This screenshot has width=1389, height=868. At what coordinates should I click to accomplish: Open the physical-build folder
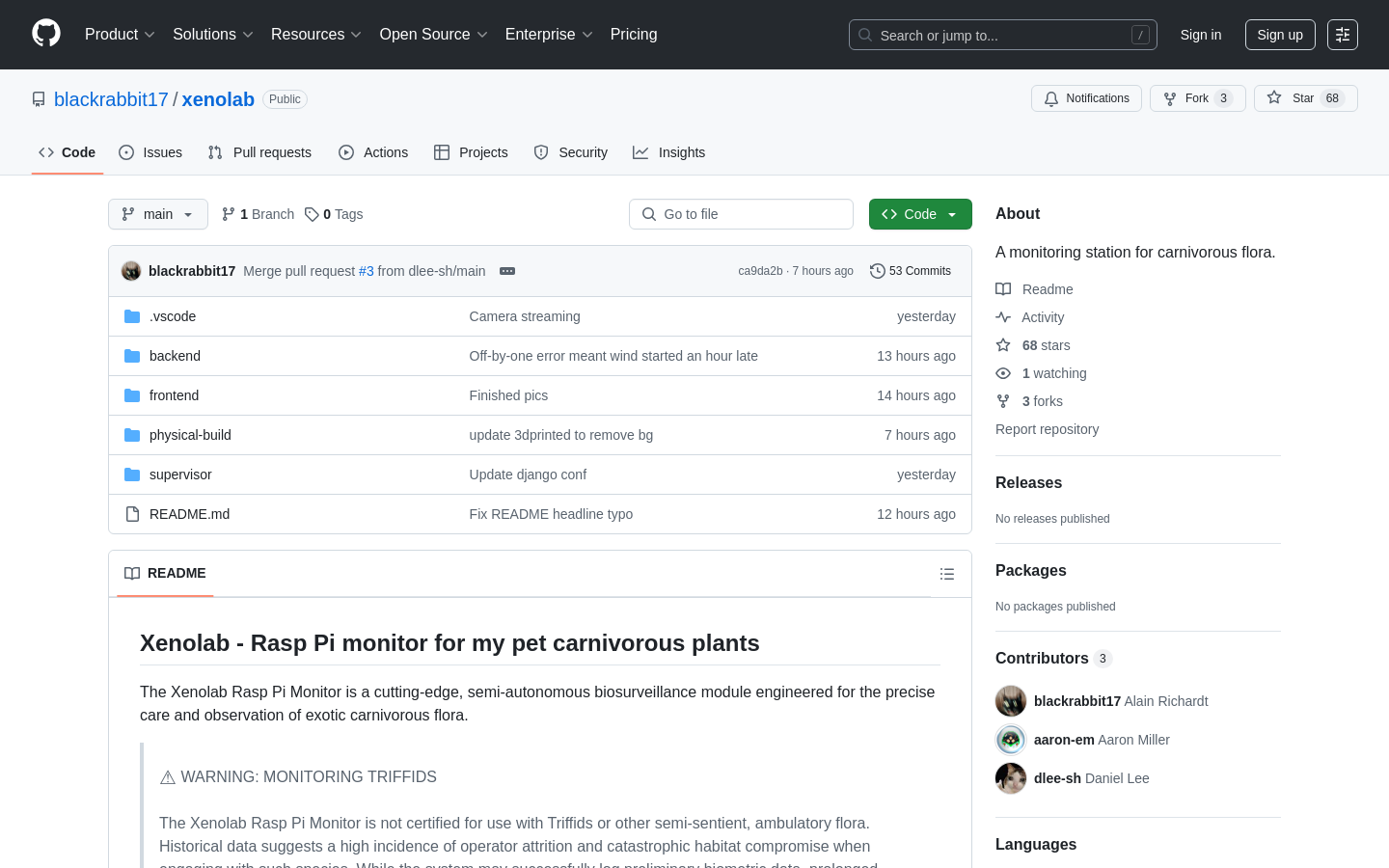point(190,435)
